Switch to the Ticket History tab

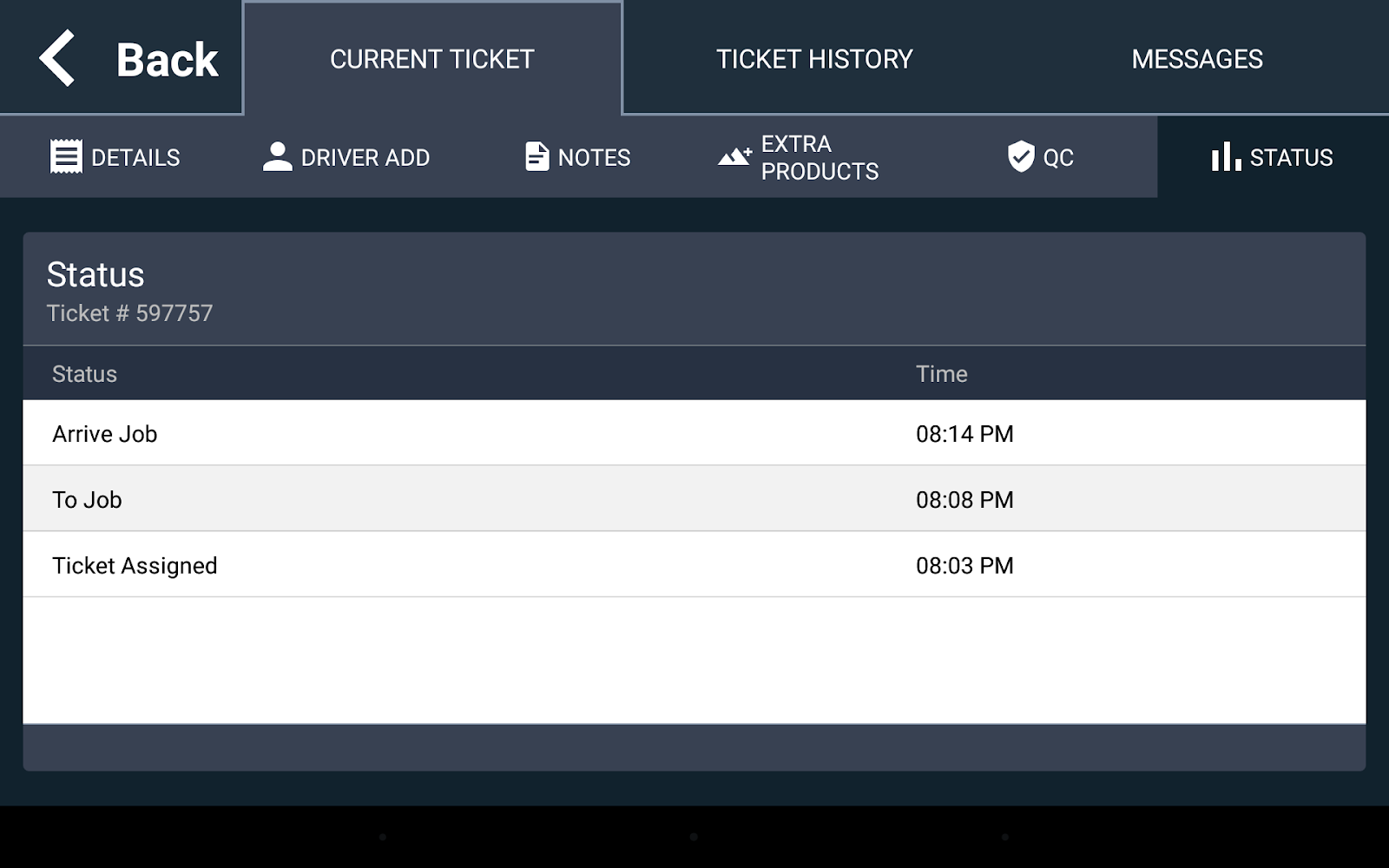[x=814, y=58]
